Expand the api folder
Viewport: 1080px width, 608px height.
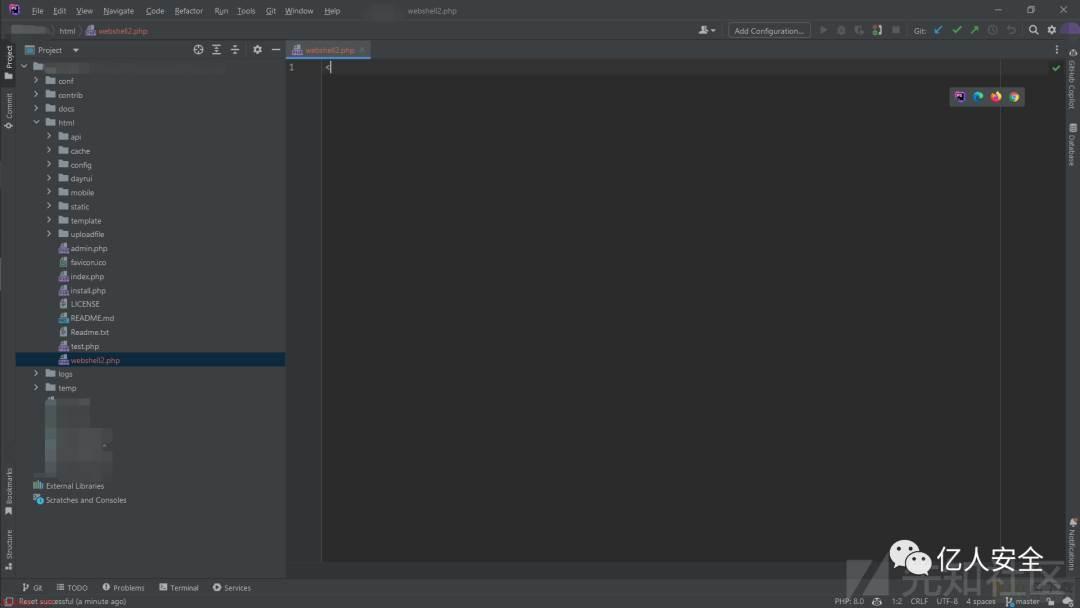tap(49, 136)
